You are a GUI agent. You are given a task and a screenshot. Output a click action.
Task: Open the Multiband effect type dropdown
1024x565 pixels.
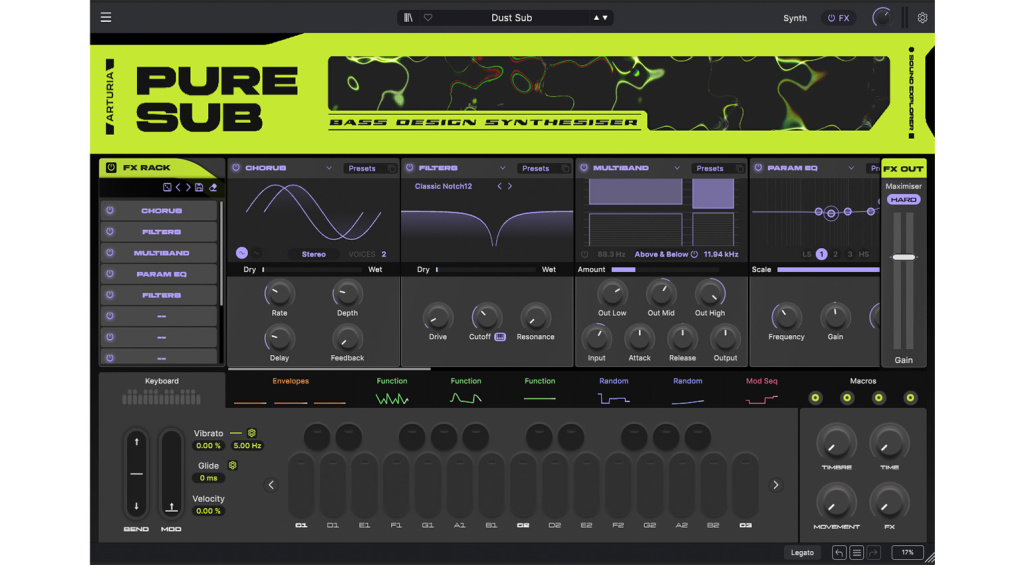(x=677, y=169)
